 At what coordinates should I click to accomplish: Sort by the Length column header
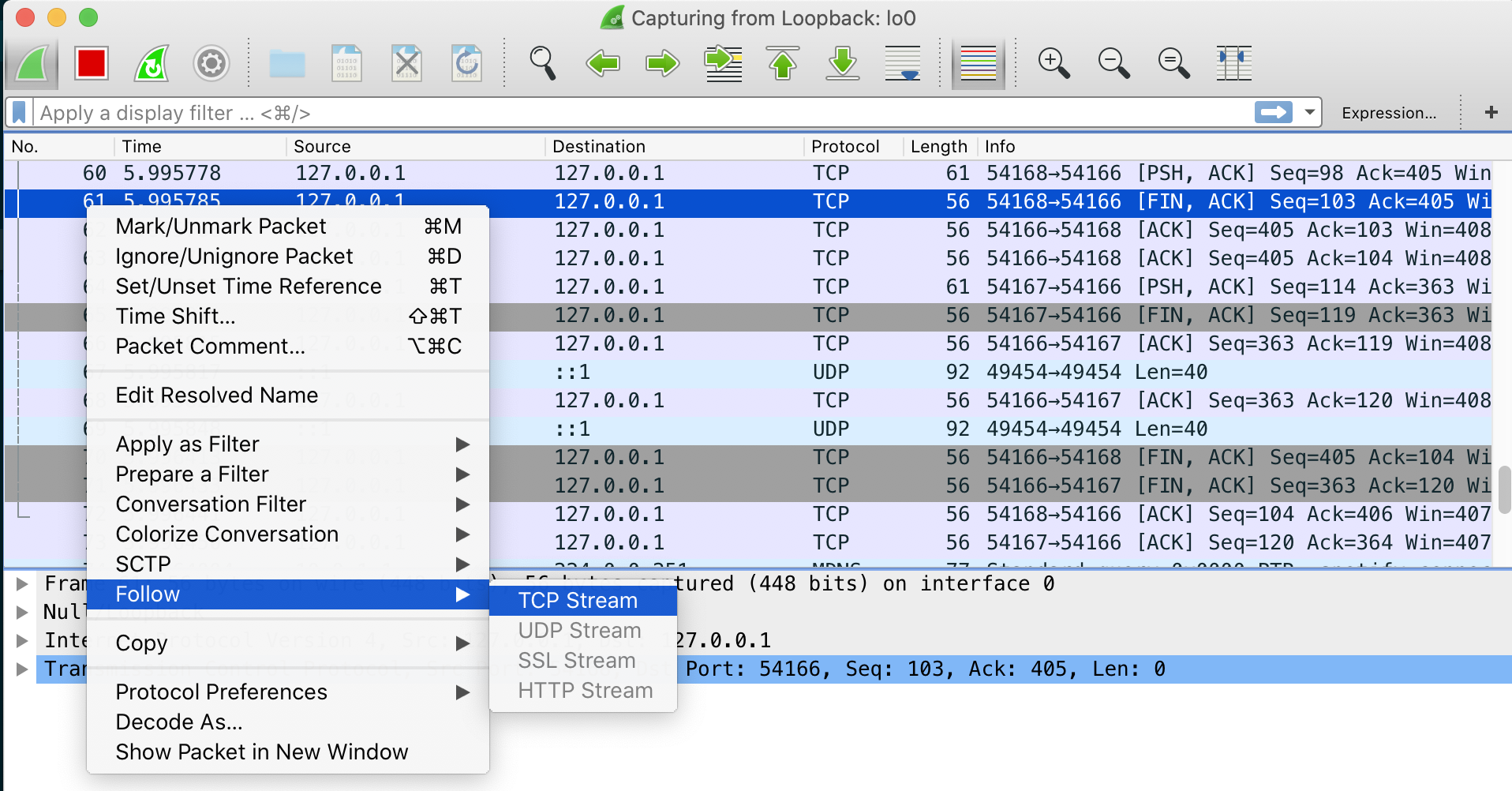(x=941, y=146)
